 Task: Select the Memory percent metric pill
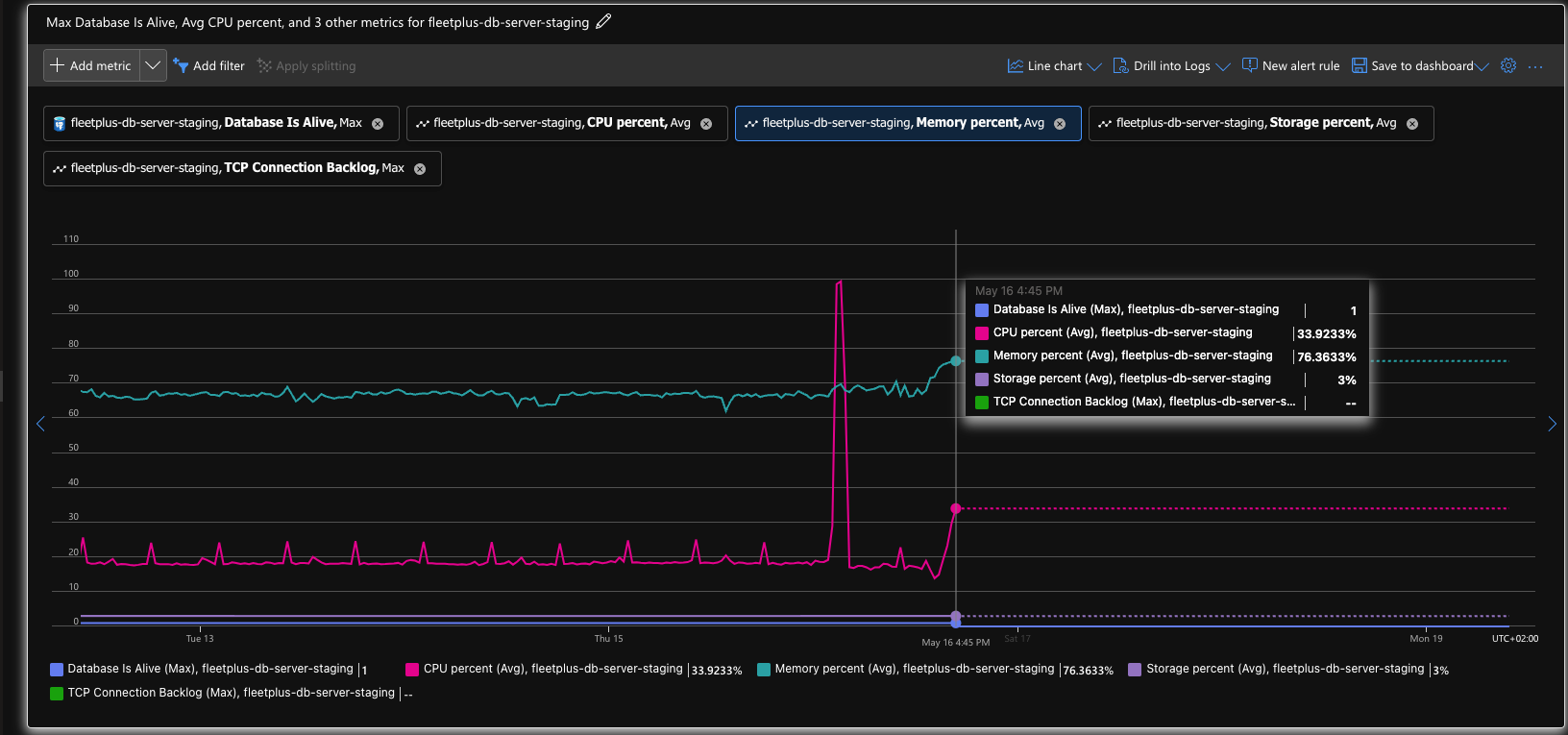point(908,123)
